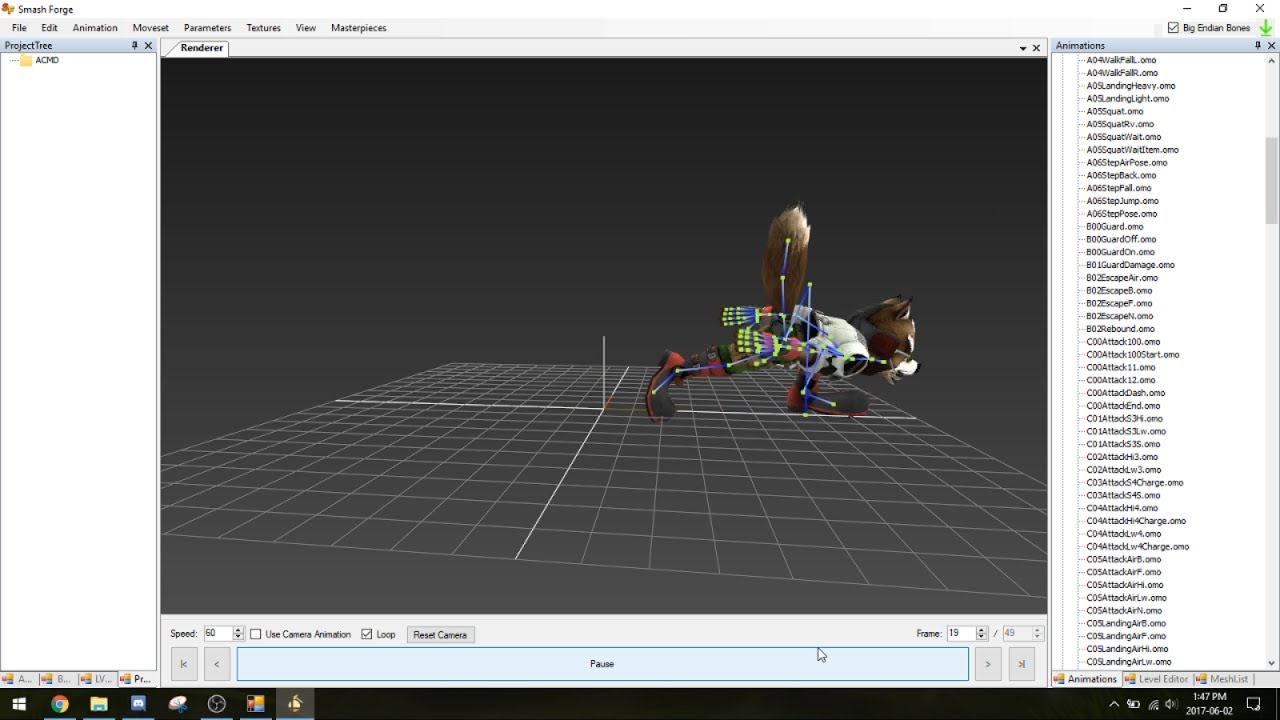Switch to the 'B...' left panel tab

pyautogui.click(x=58, y=679)
